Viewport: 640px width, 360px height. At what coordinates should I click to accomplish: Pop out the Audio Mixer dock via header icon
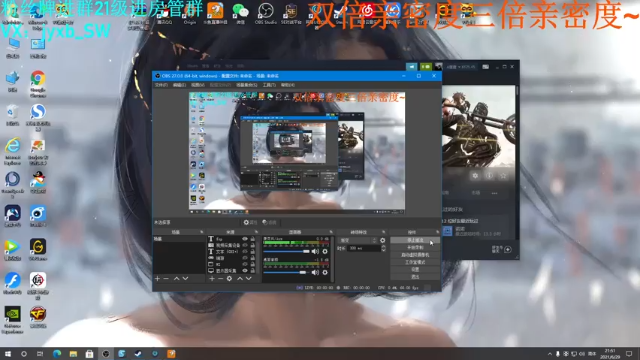[331, 232]
